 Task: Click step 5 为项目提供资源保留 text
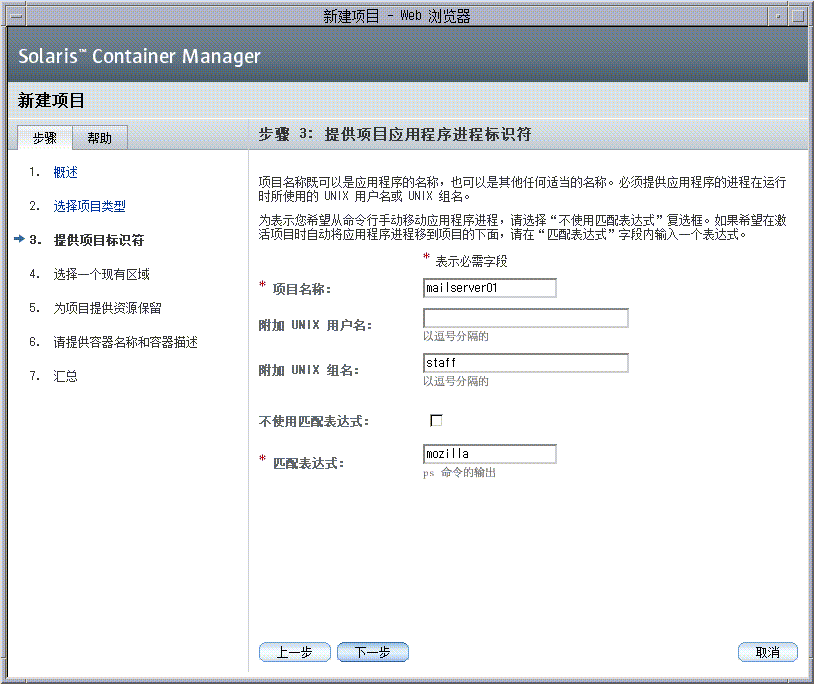coord(107,308)
